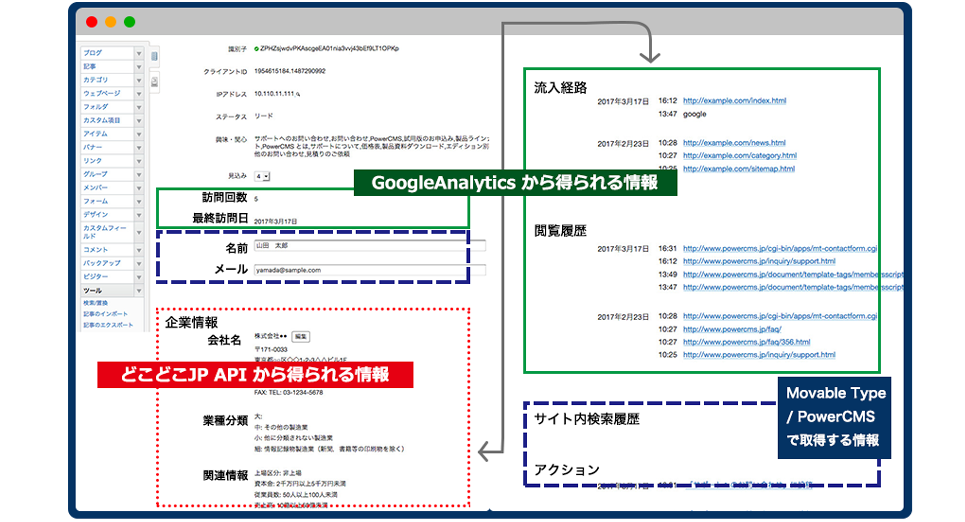The width and height of the screenshot is (965, 522).
Task: Expand the カテゴリ menu arrow
Action: pos(138,81)
